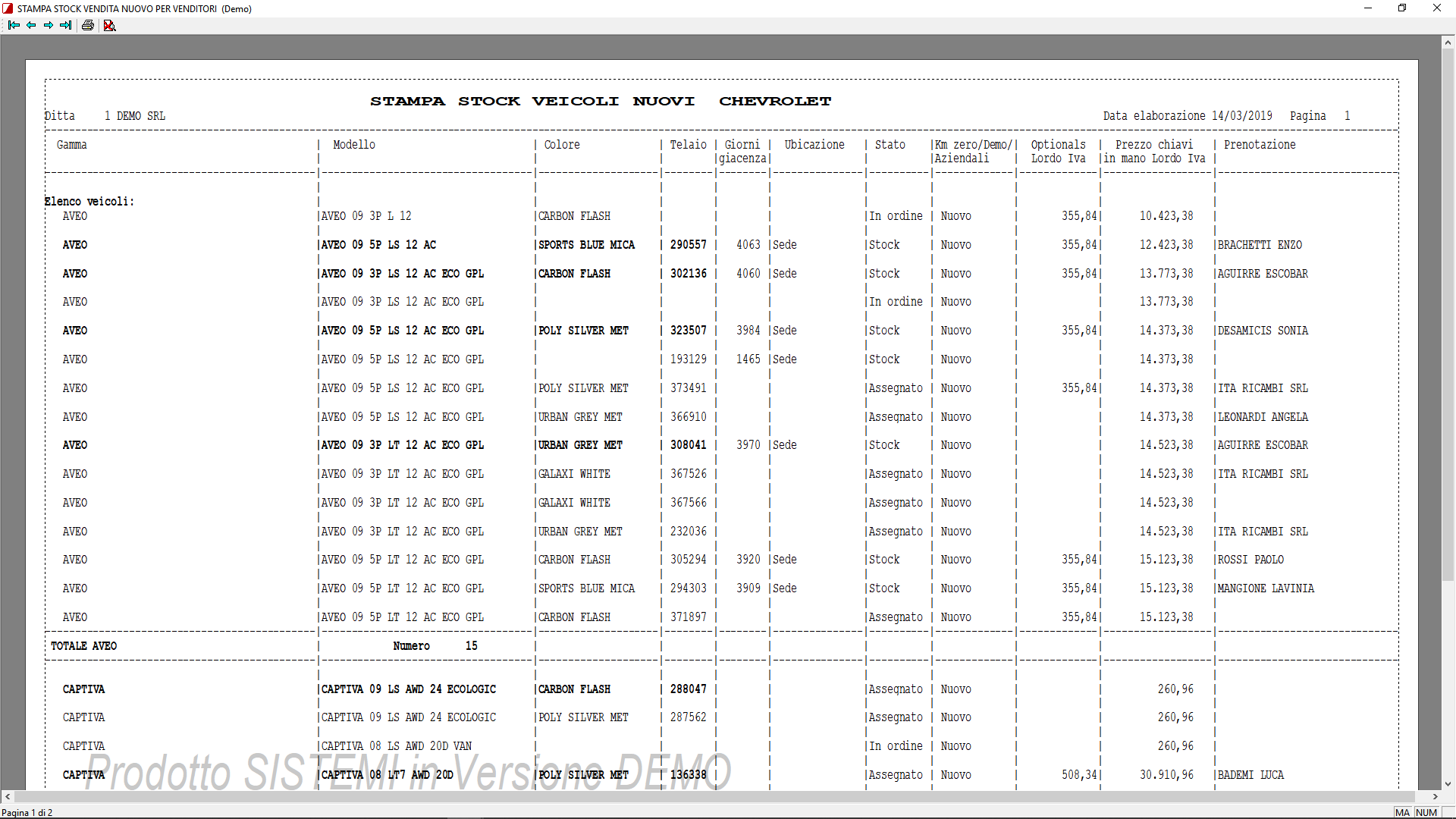Click 'LEONARDI ANGELA' reservation name
The height and width of the screenshot is (819, 1456).
[x=1263, y=417]
